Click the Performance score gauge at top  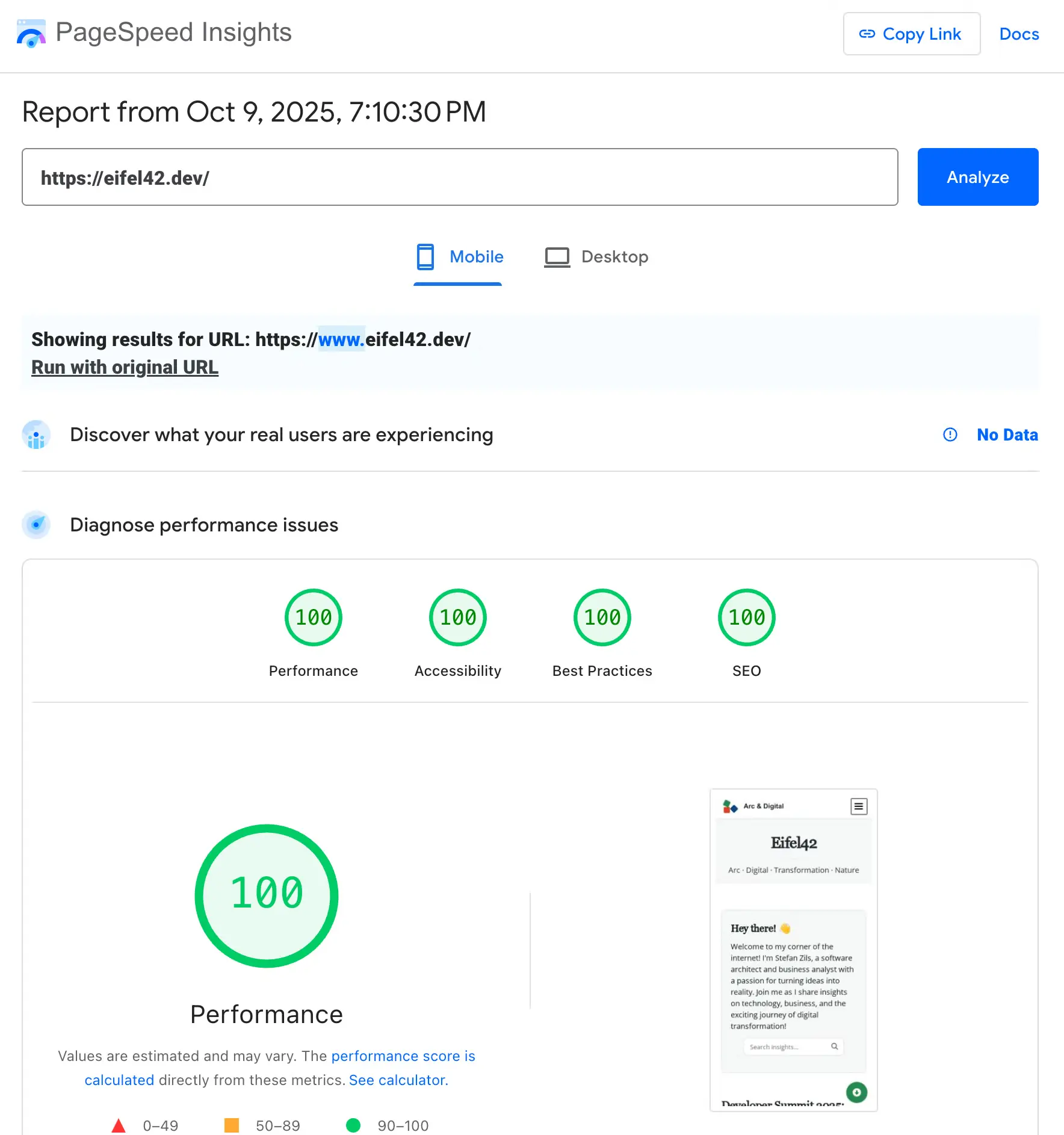click(x=313, y=617)
